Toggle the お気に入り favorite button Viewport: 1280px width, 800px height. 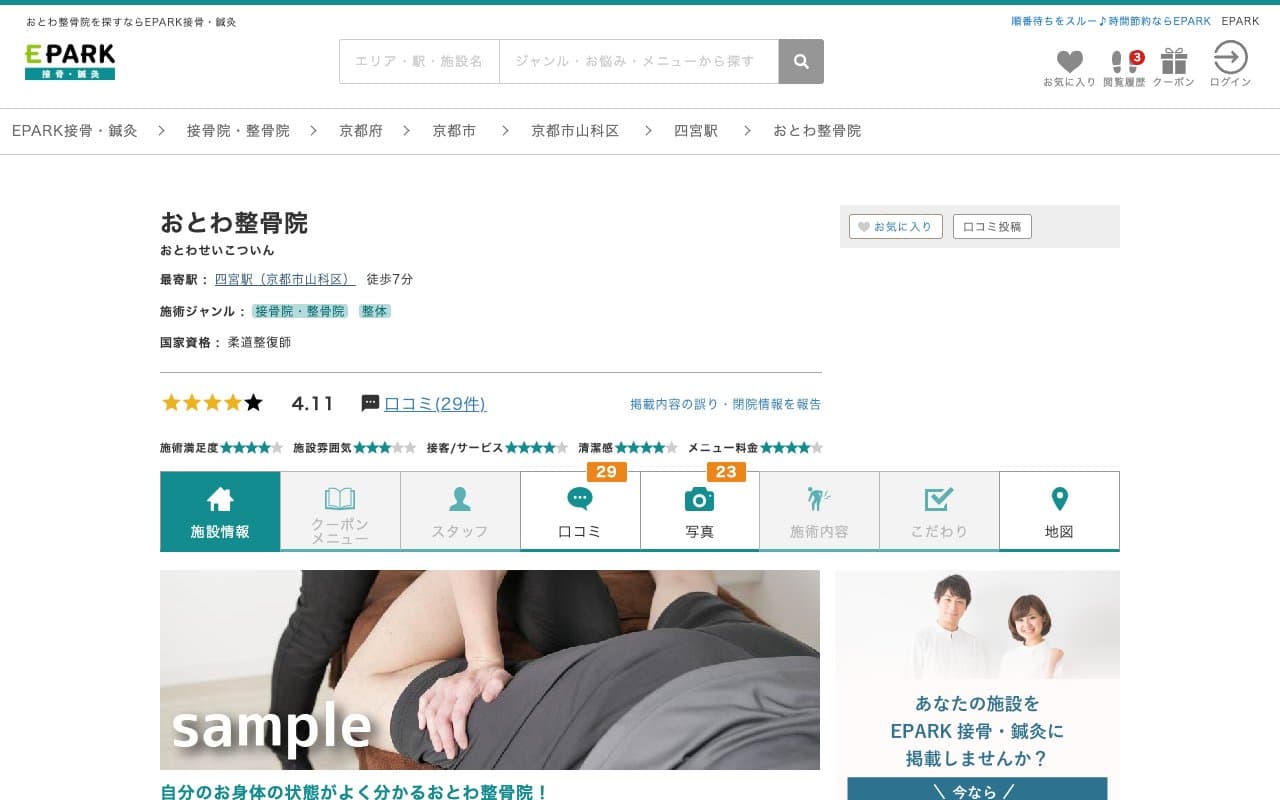click(895, 227)
